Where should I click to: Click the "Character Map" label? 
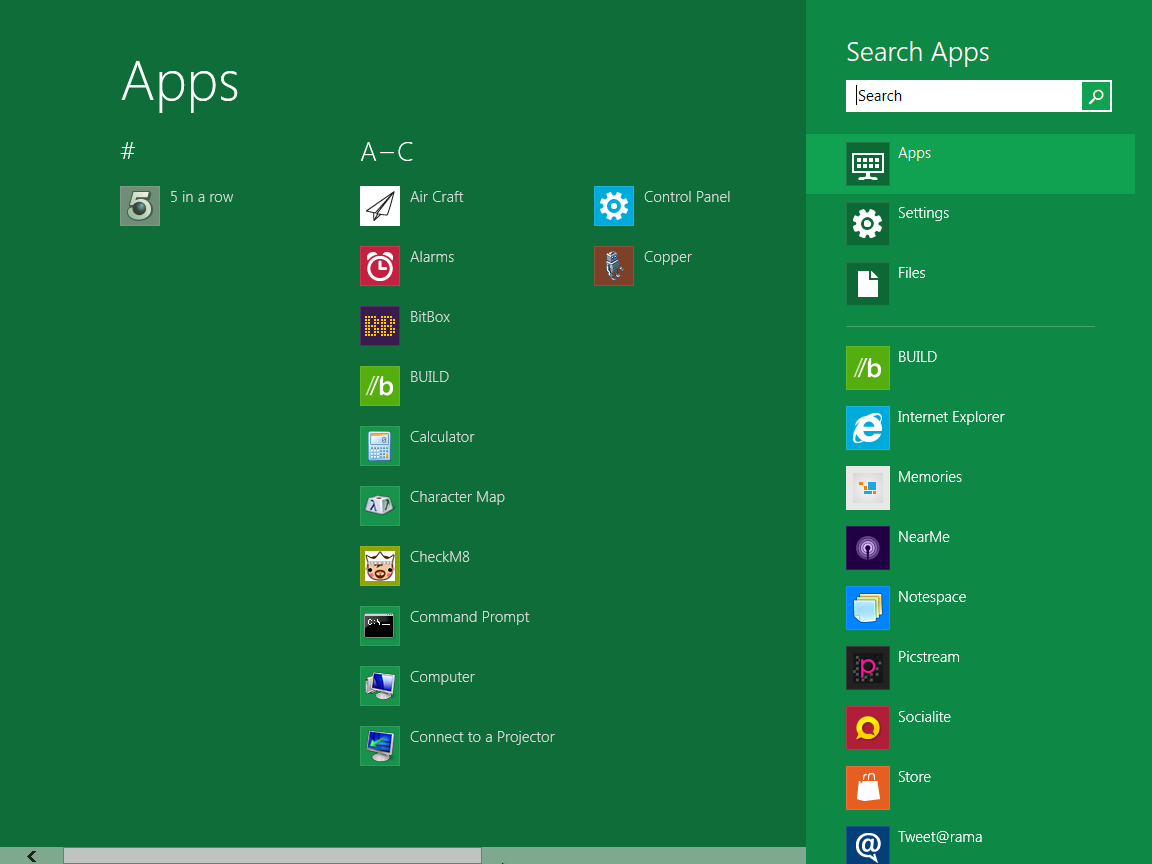pyautogui.click(x=457, y=497)
